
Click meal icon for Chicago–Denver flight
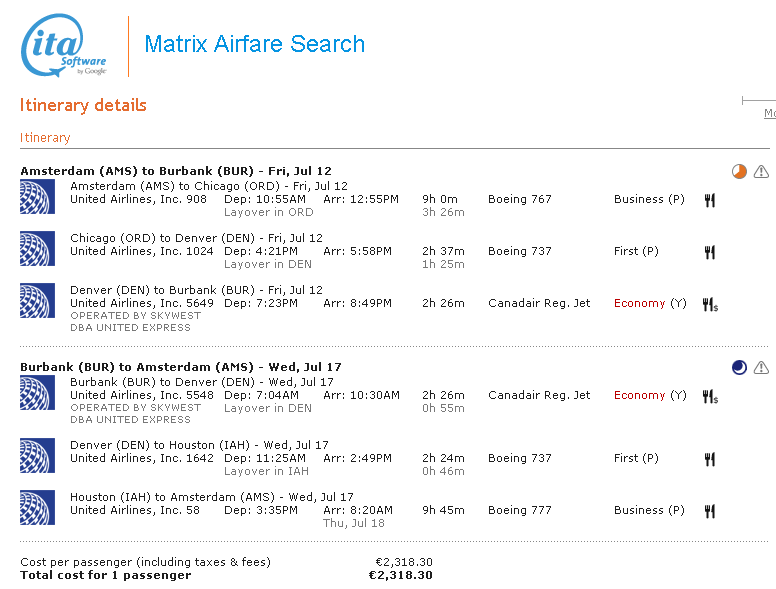[x=710, y=252]
